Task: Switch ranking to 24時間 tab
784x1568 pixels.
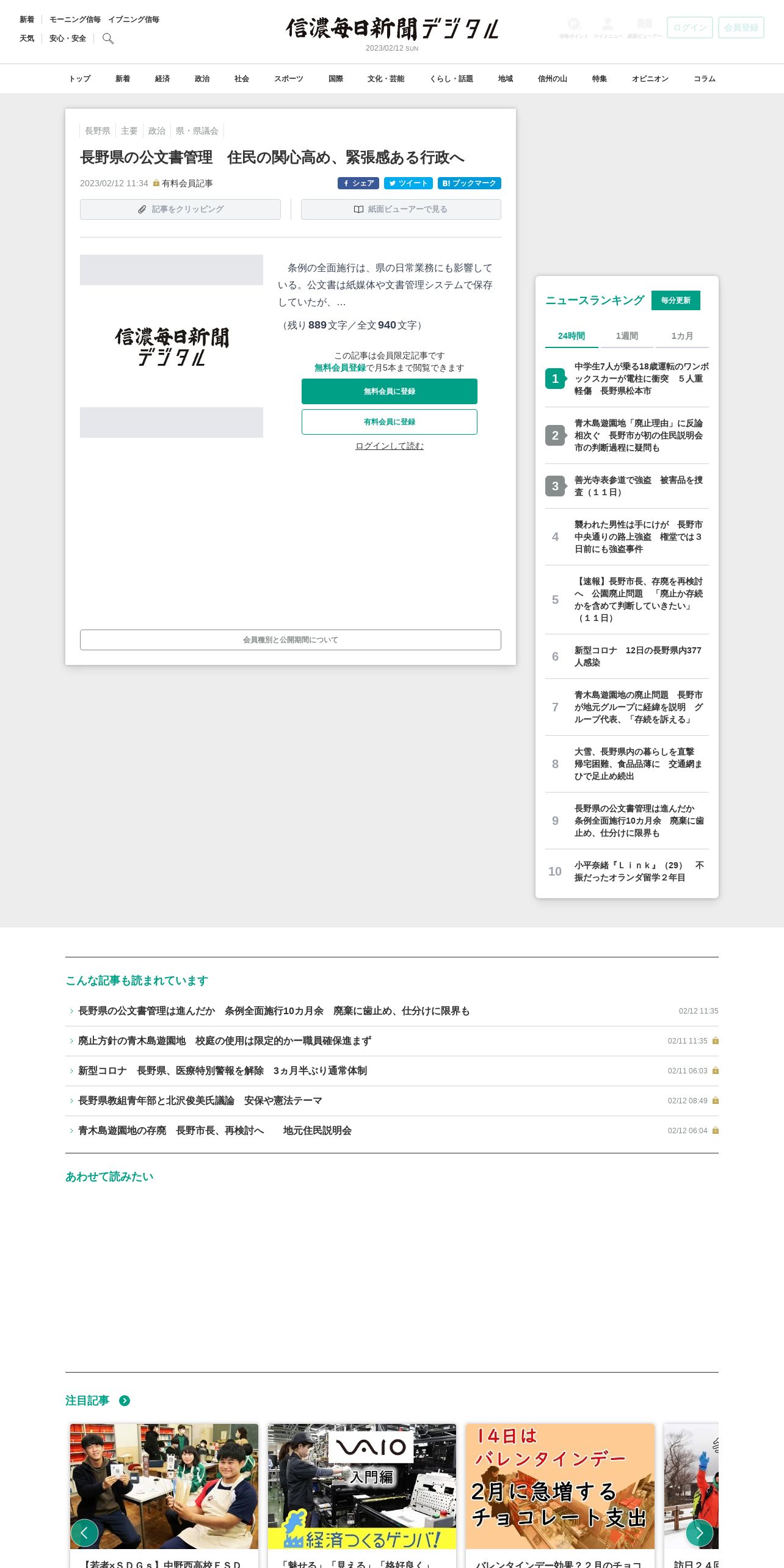Action: point(572,336)
